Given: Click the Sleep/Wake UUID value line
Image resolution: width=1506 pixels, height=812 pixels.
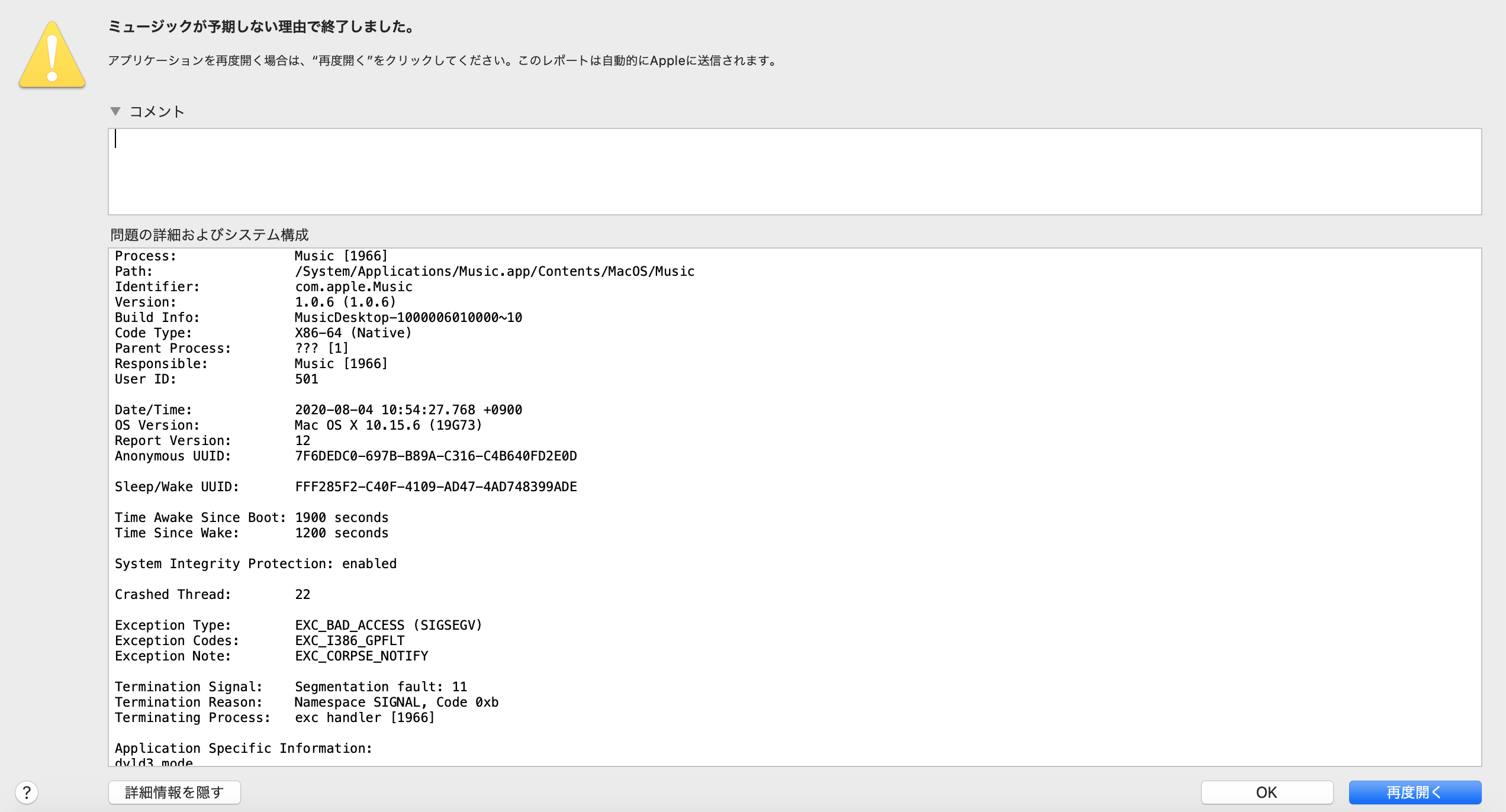Looking at the screenshot, I should pos(436,486).
